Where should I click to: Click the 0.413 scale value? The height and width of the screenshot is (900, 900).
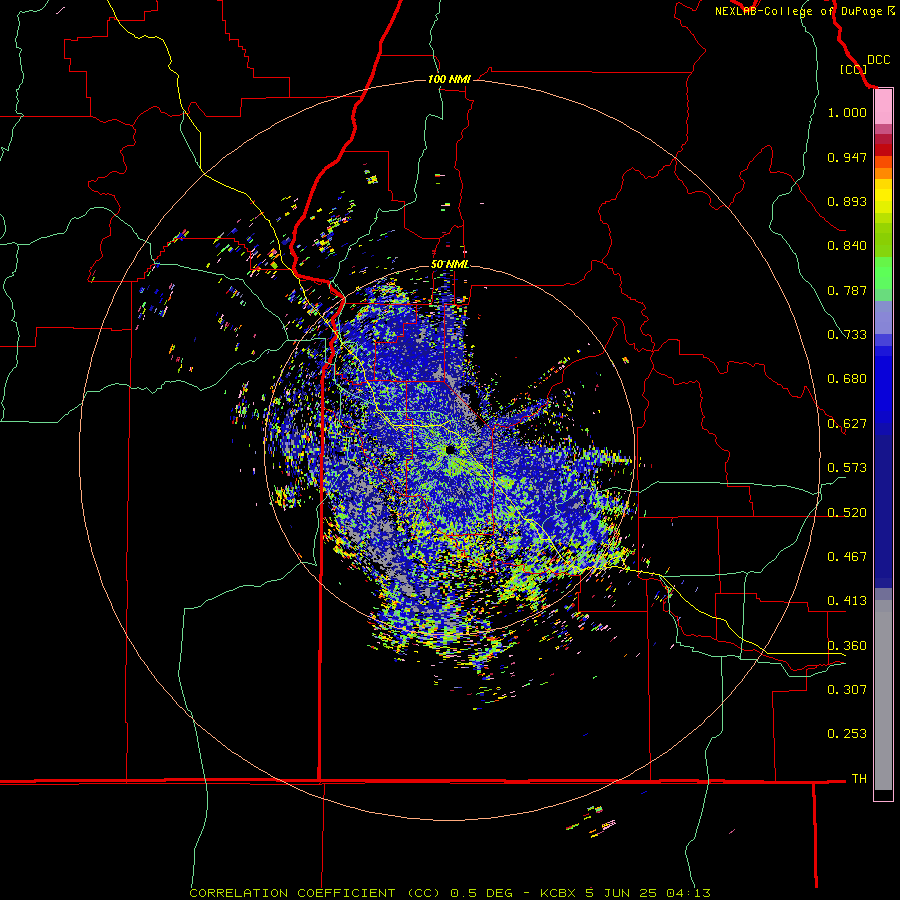point(847,601)
